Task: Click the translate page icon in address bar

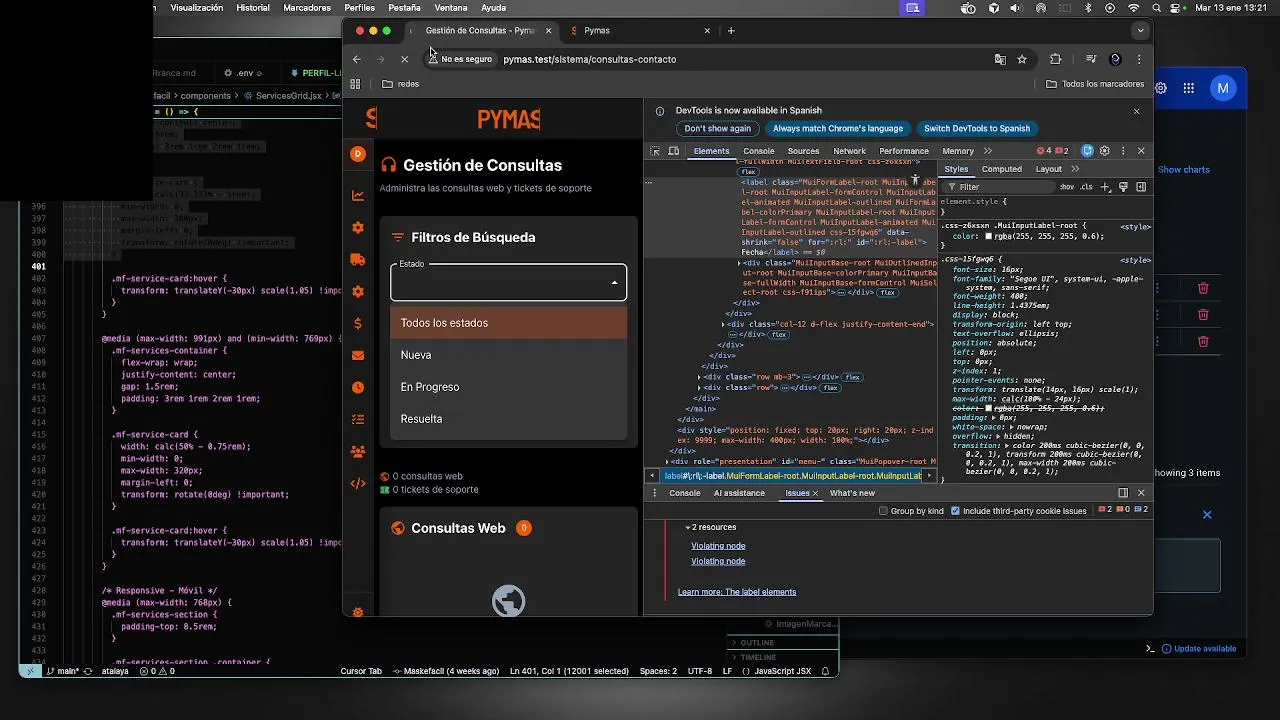Action: [x=1000, y=59]
